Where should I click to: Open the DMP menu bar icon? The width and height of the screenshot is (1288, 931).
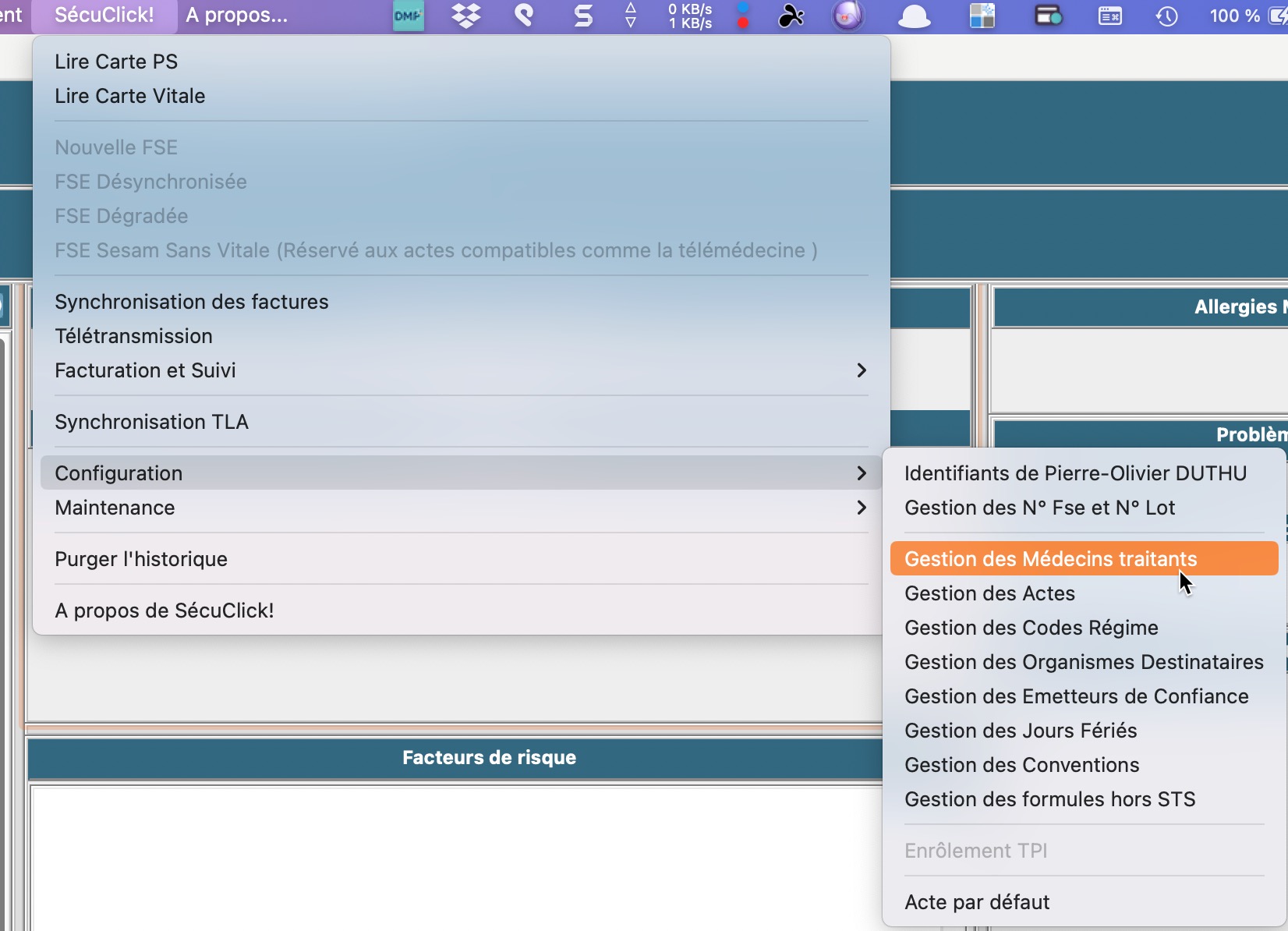408,16
